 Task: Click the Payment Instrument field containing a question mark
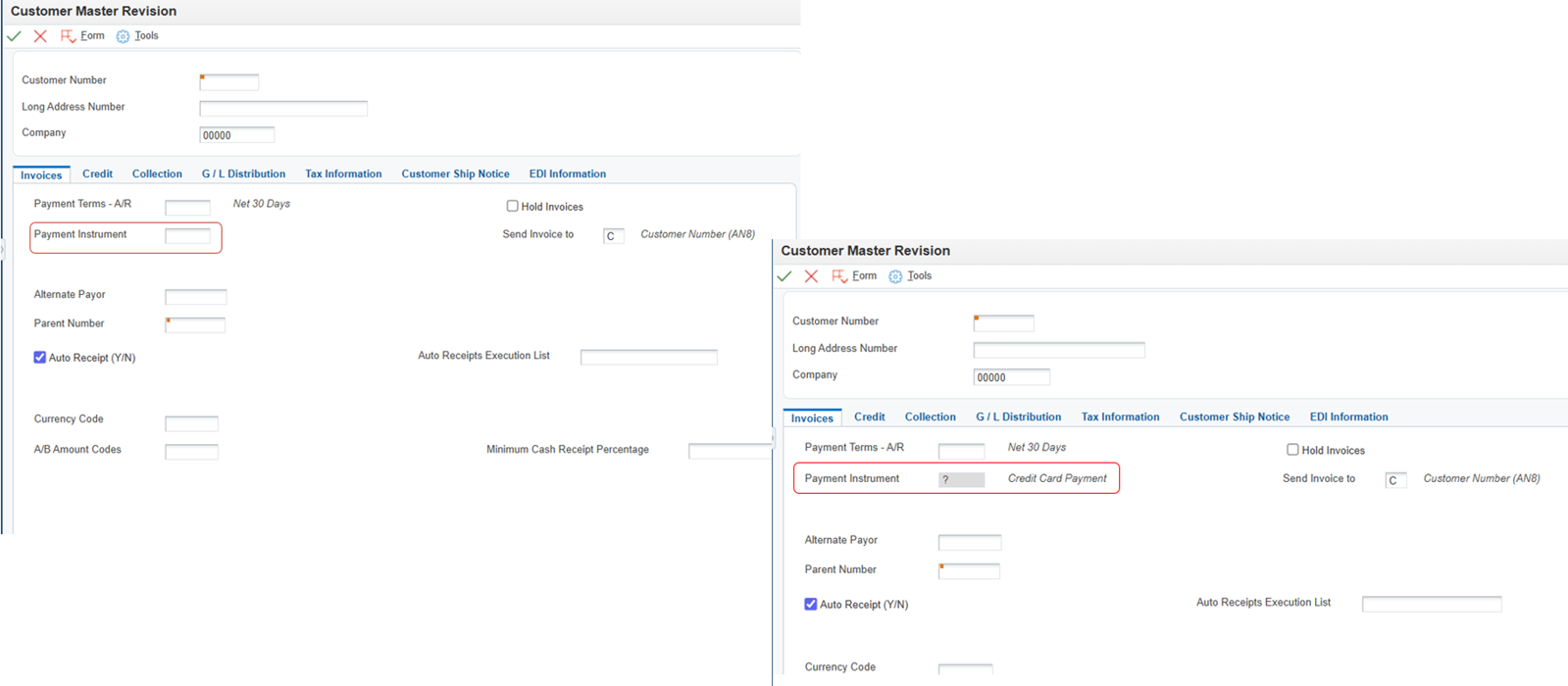pos(961,480)
